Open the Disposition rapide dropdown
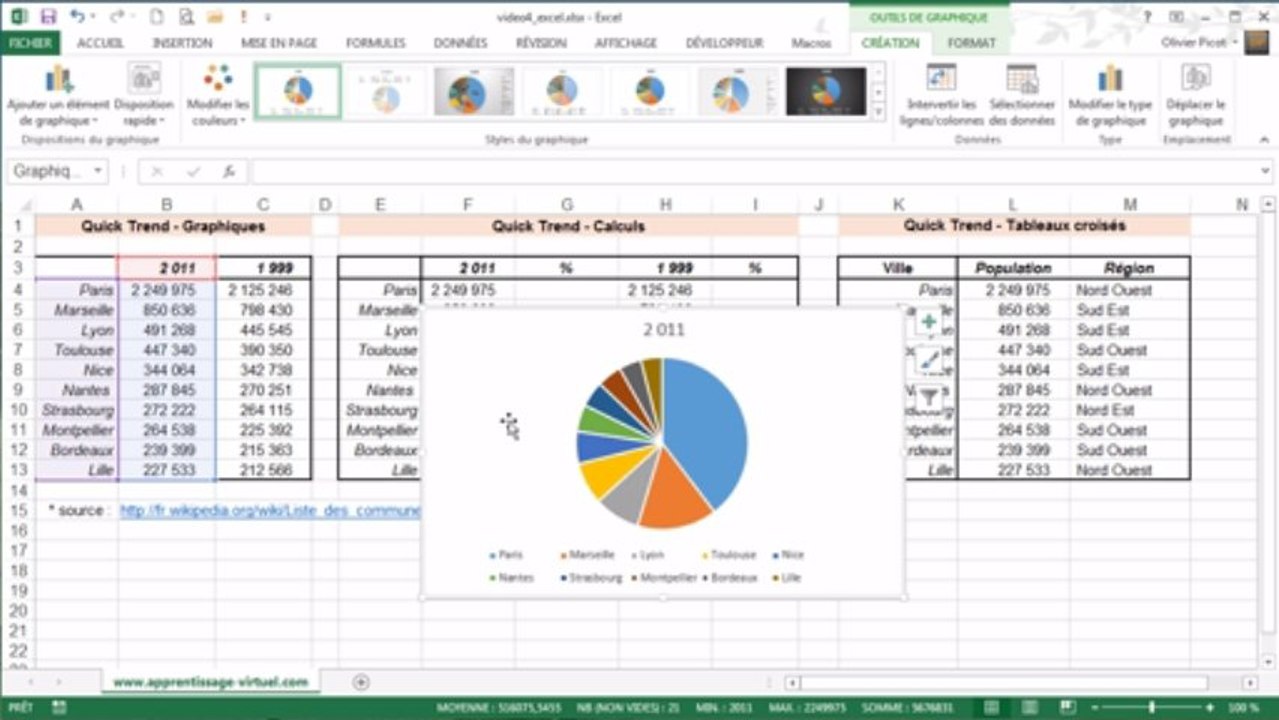Viewport: 1279px width, 720px height. (144, 96)
